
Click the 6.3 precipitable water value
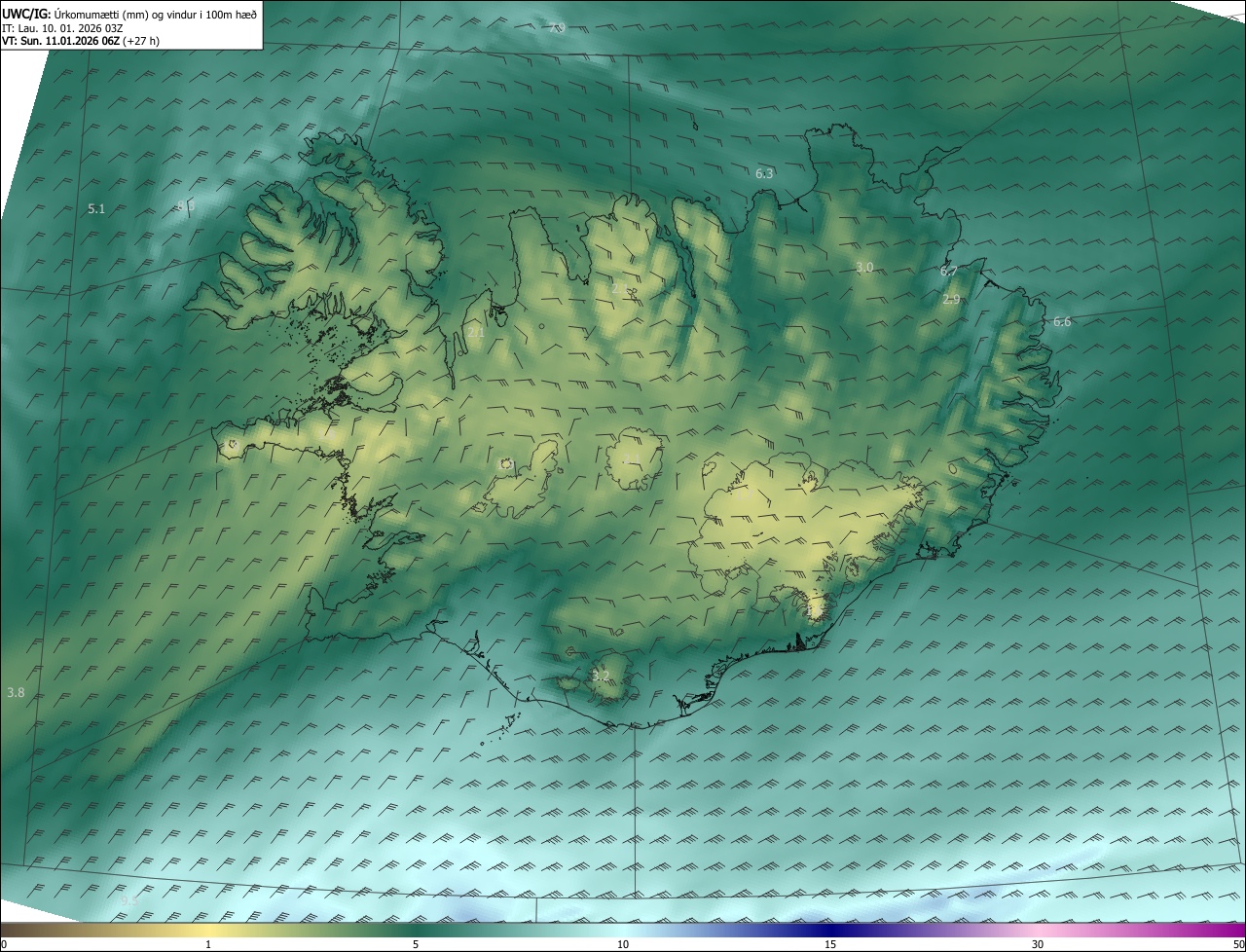pos(764,173)
